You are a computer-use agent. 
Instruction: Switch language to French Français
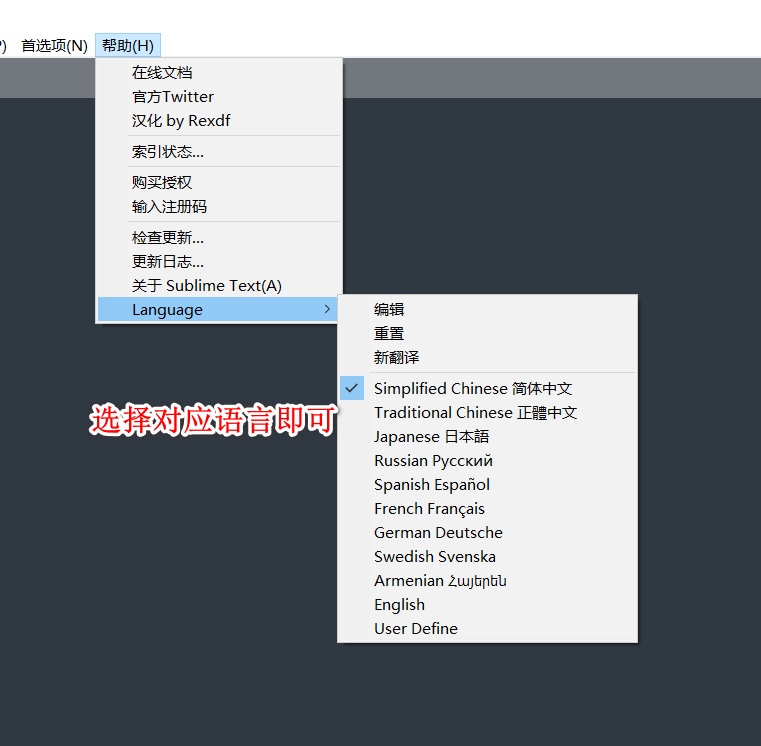pos(487,509)
